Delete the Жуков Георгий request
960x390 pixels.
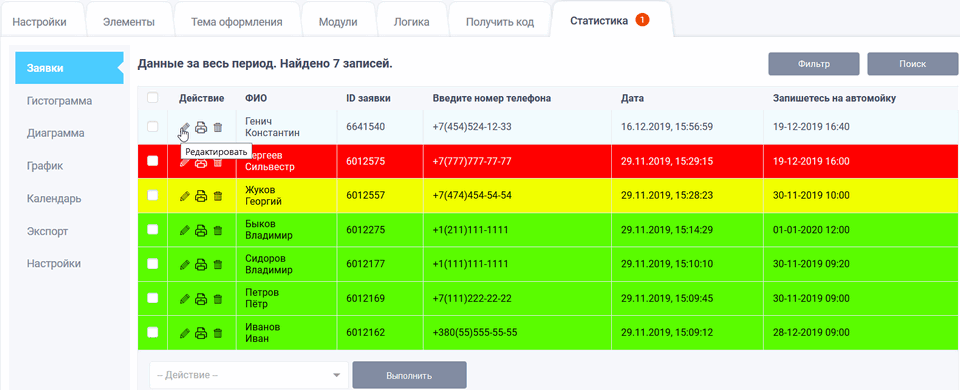tap(218, 197)
